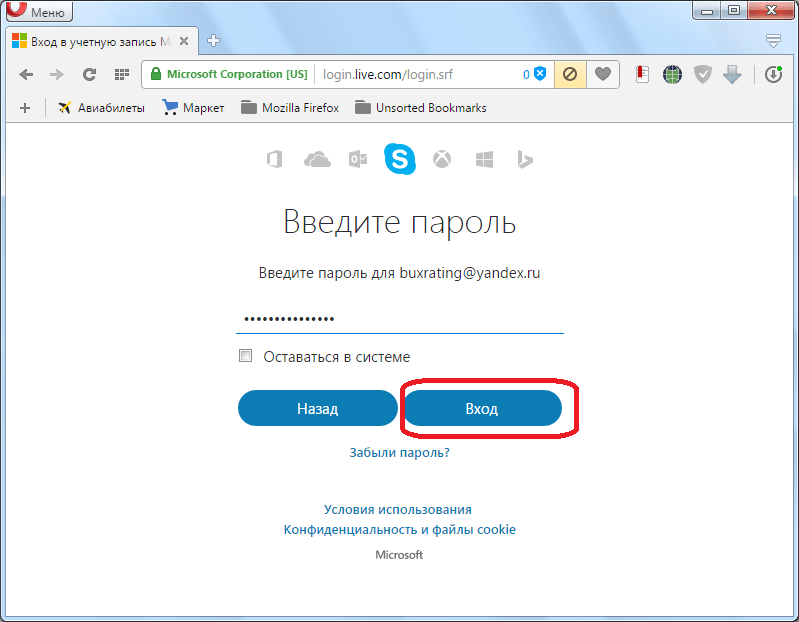
Task: Click the green security padlock icon
Action: tap(156, 74)
